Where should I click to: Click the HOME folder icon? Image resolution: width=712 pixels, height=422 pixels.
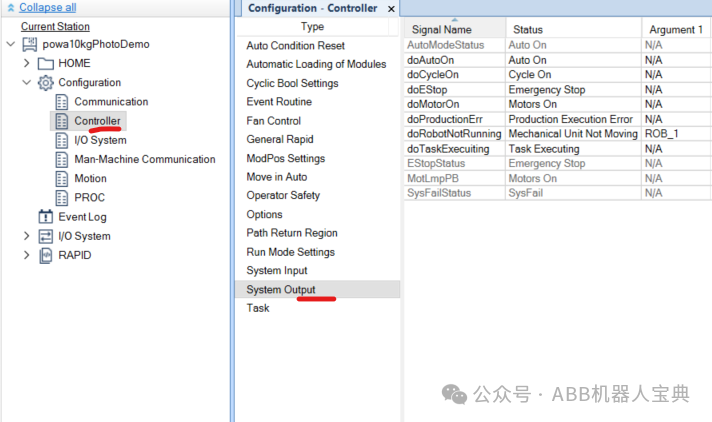point(45,64)
